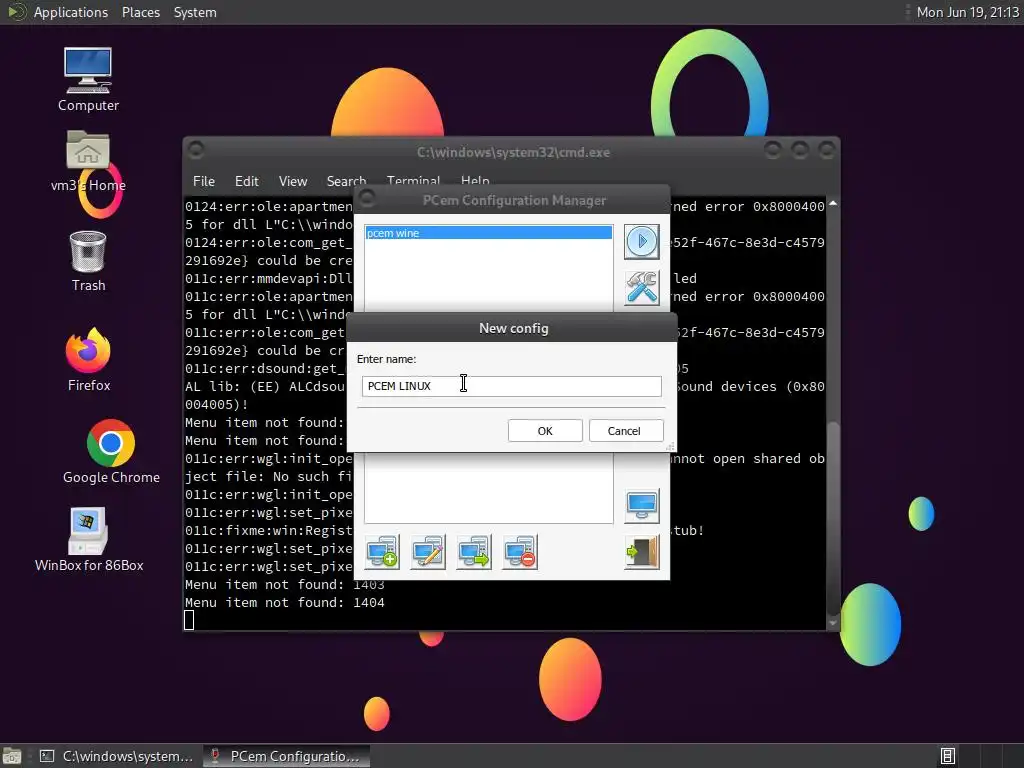Viewport: 1024px width, 768px height.
Task: Click 'Menu item not found: 1404' terminal line
Action: click(285, 602)
